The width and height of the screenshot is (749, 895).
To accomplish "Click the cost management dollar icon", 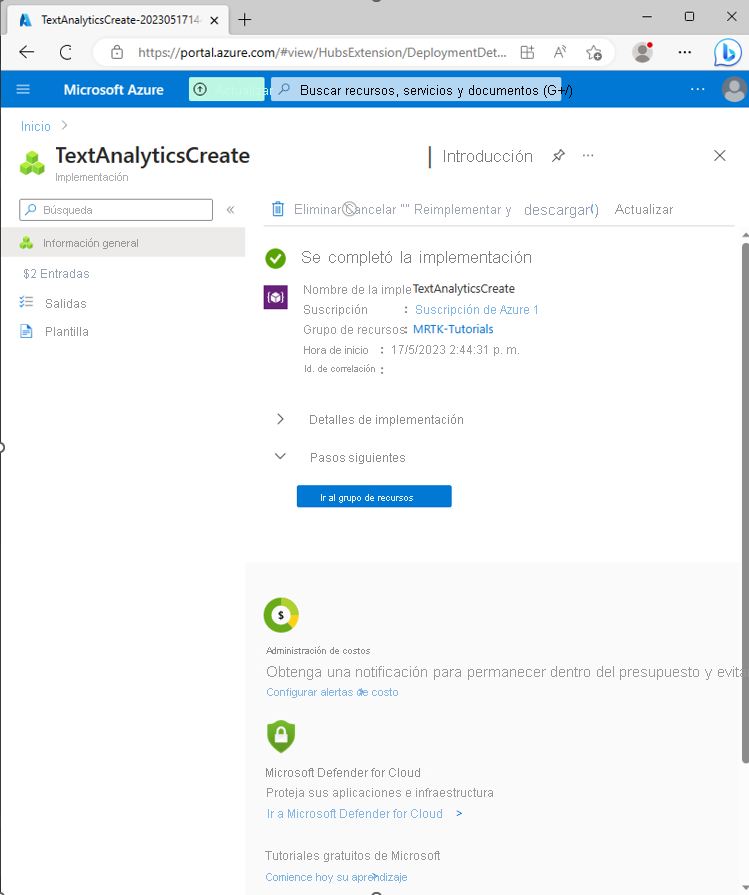I will pyautogui.click(x=281, y=615).
